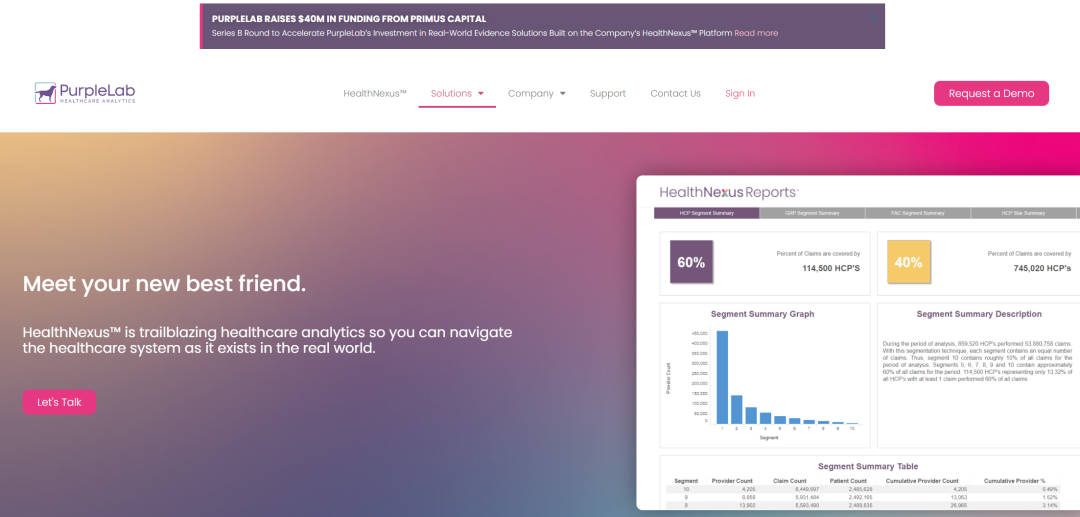
Task: Switch to the FAC Segment Summary tab
Action: [x=918, y=213]
